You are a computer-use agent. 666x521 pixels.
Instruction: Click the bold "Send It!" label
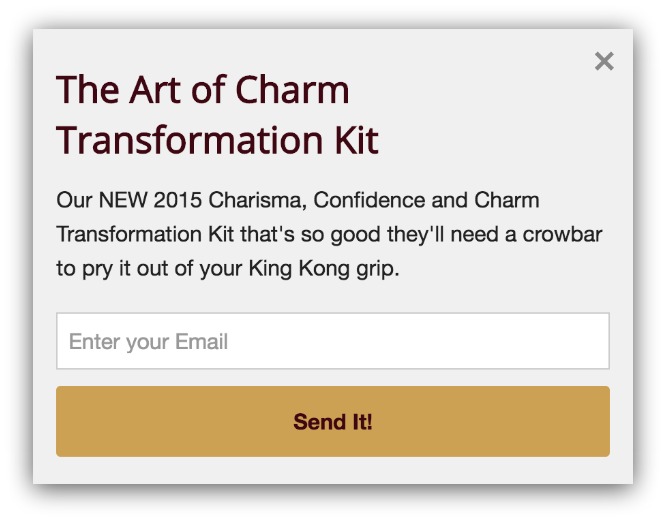tap(333, 422)
